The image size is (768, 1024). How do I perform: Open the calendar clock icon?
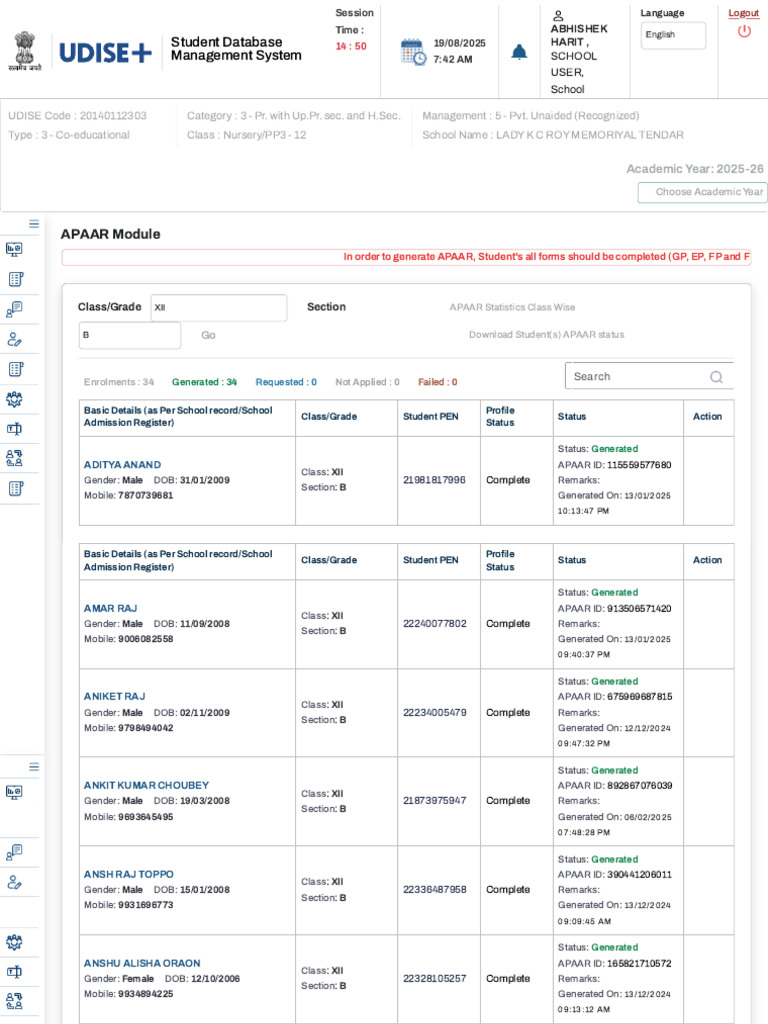(x=413, y=52)
